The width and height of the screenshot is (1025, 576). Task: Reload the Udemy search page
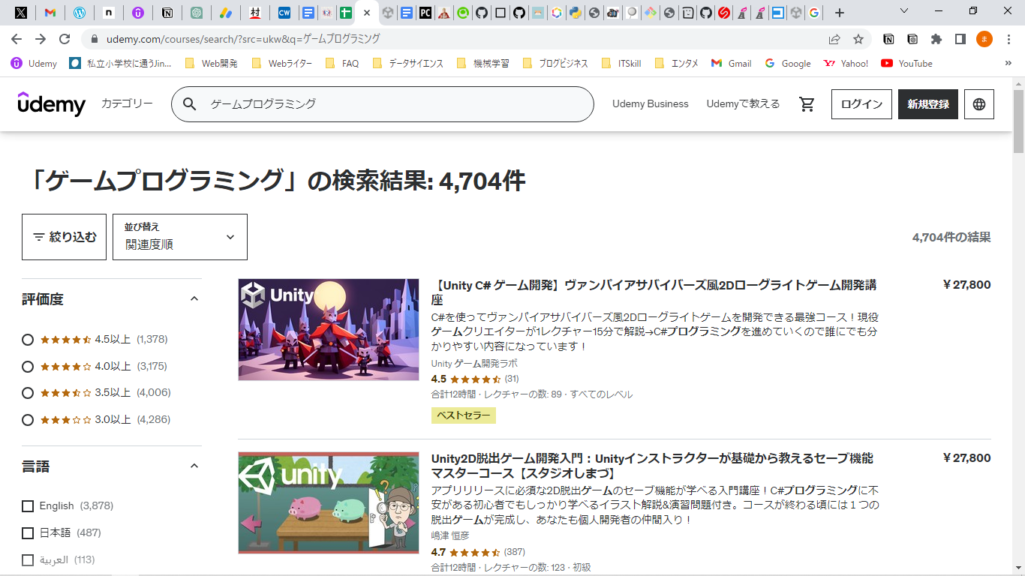pos(64,39)
